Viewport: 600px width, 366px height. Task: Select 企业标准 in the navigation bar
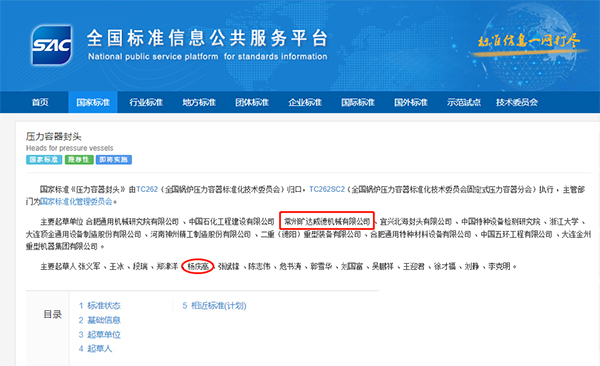(305, 102)
